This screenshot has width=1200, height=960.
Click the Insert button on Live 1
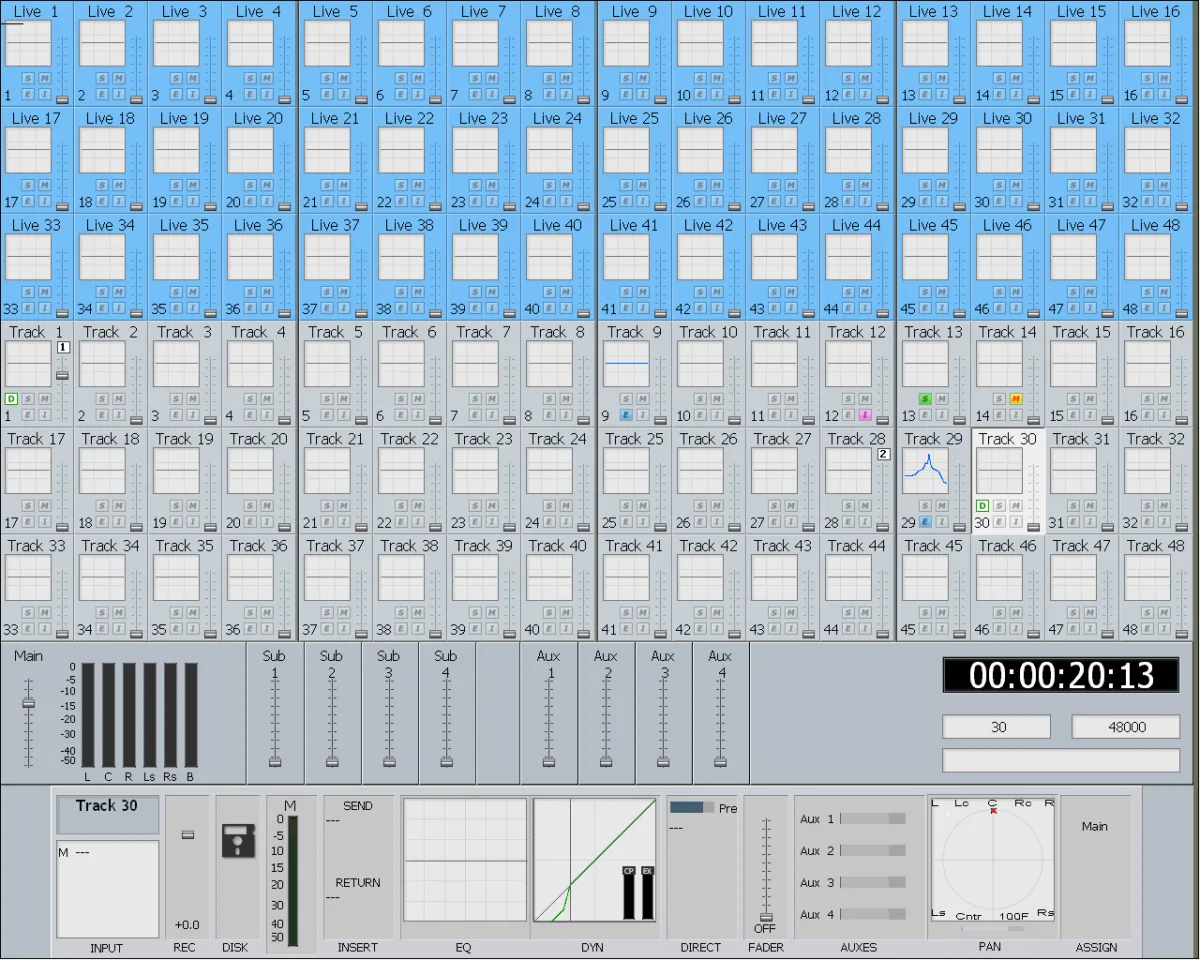click(x=44, y=94)
